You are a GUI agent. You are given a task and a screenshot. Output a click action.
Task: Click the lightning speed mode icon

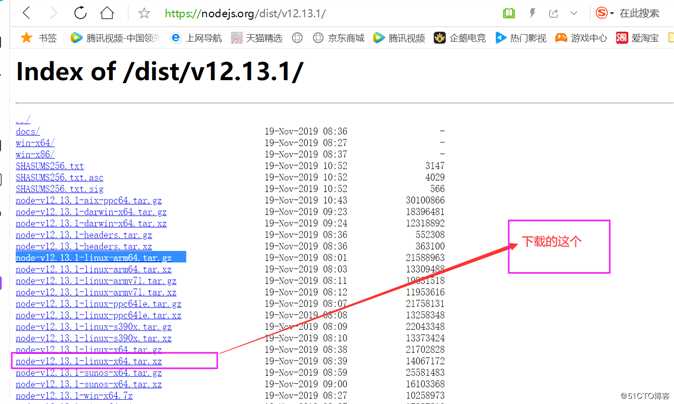[532, 13]
